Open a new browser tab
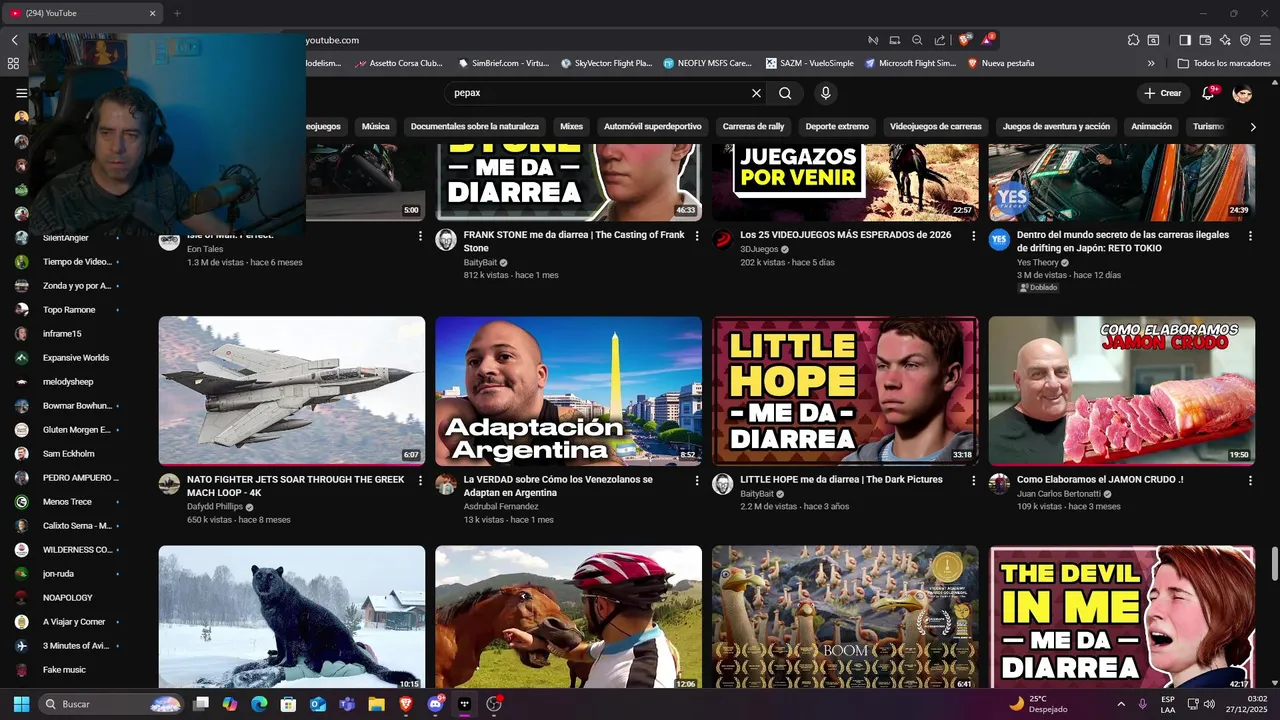This screenshot has height=720, width=1280. point(177,13)
